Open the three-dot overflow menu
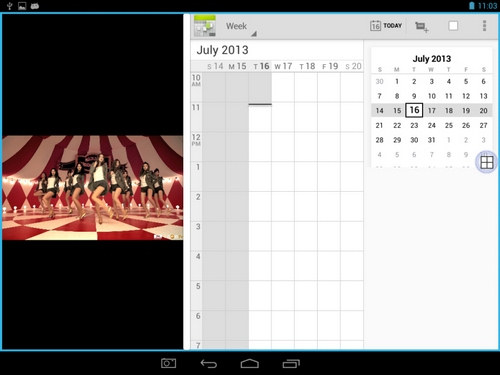 (484, 26)
